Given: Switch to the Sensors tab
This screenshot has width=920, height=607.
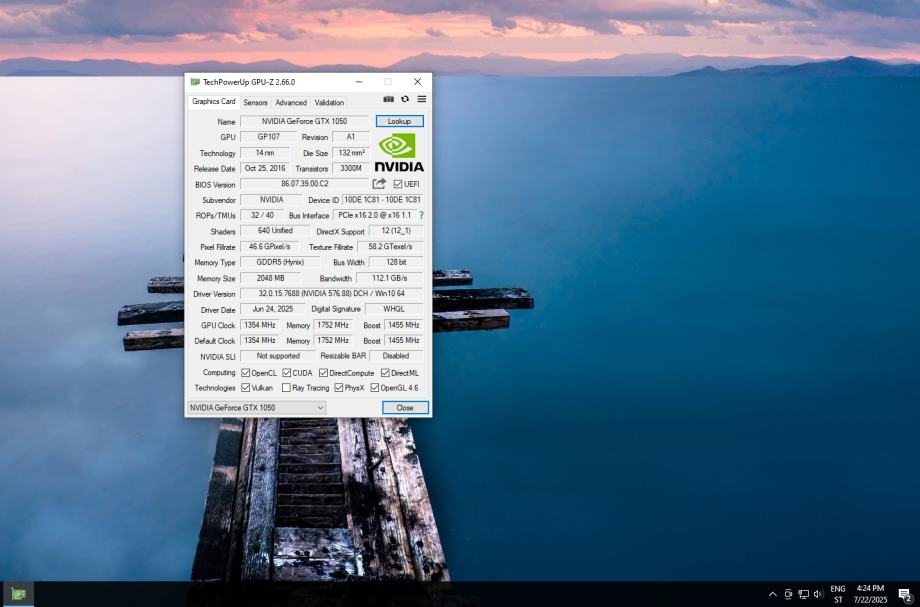Looking at the screenshot, I should (x=255, y=102).
